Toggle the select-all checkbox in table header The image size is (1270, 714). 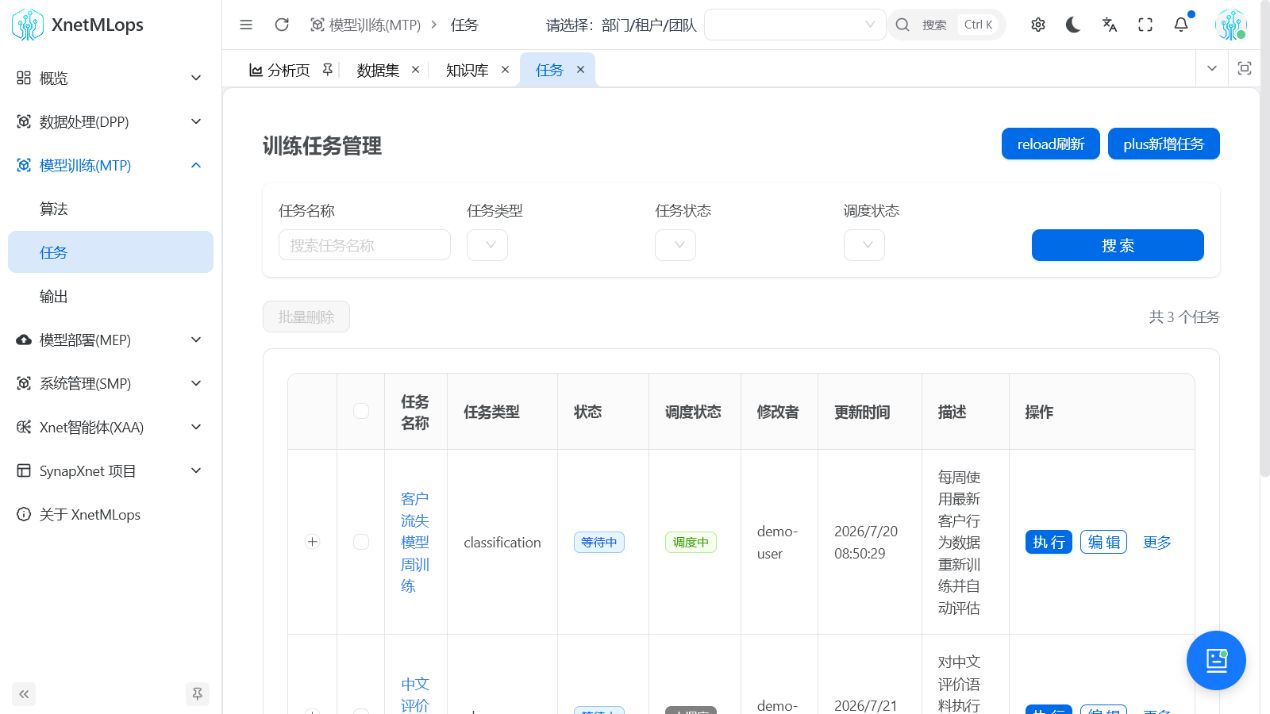[361, 411]
